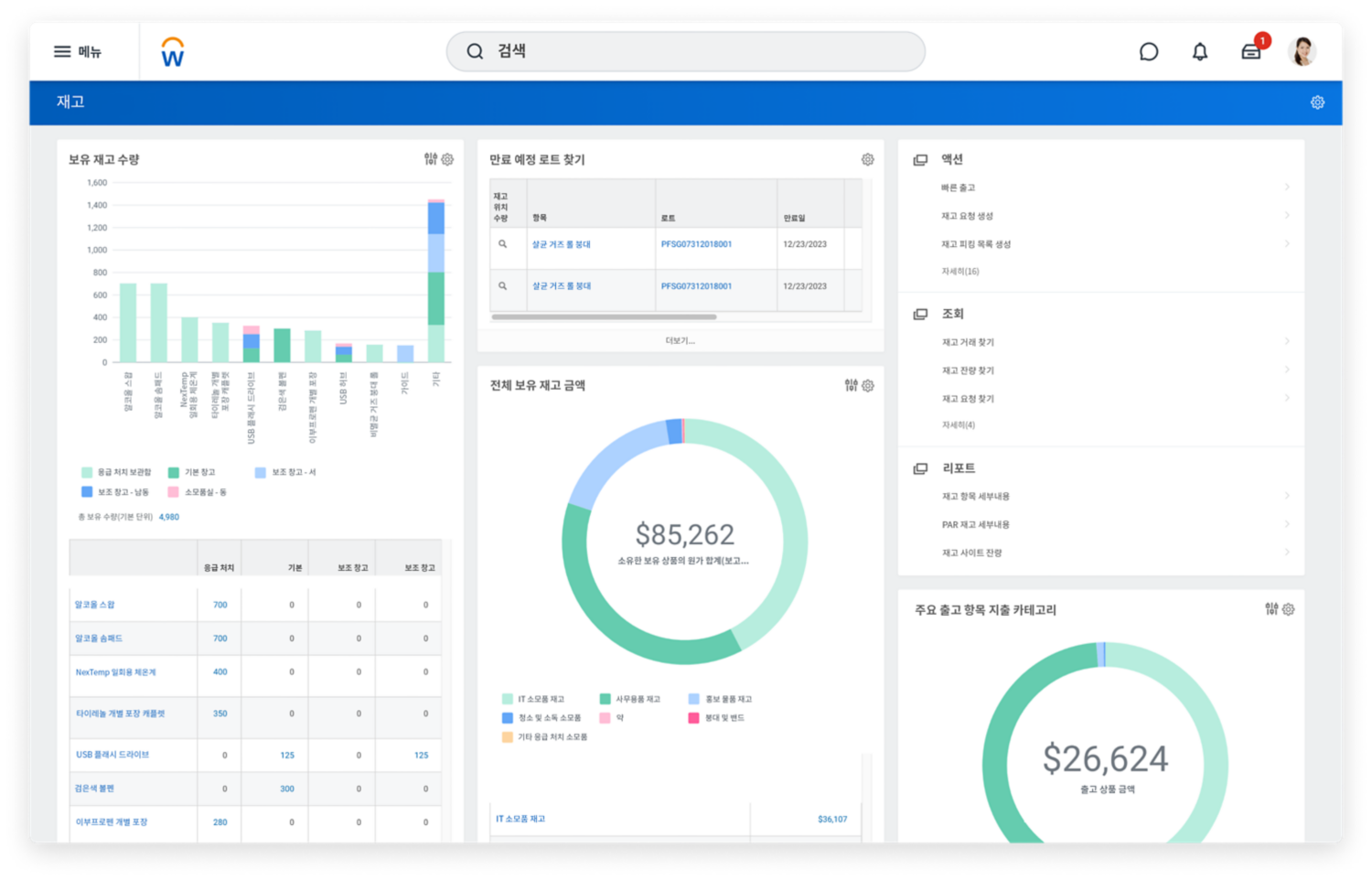
Task: Expand the 재고 거래 찾기 chevron
Action: click(1287, 341)
